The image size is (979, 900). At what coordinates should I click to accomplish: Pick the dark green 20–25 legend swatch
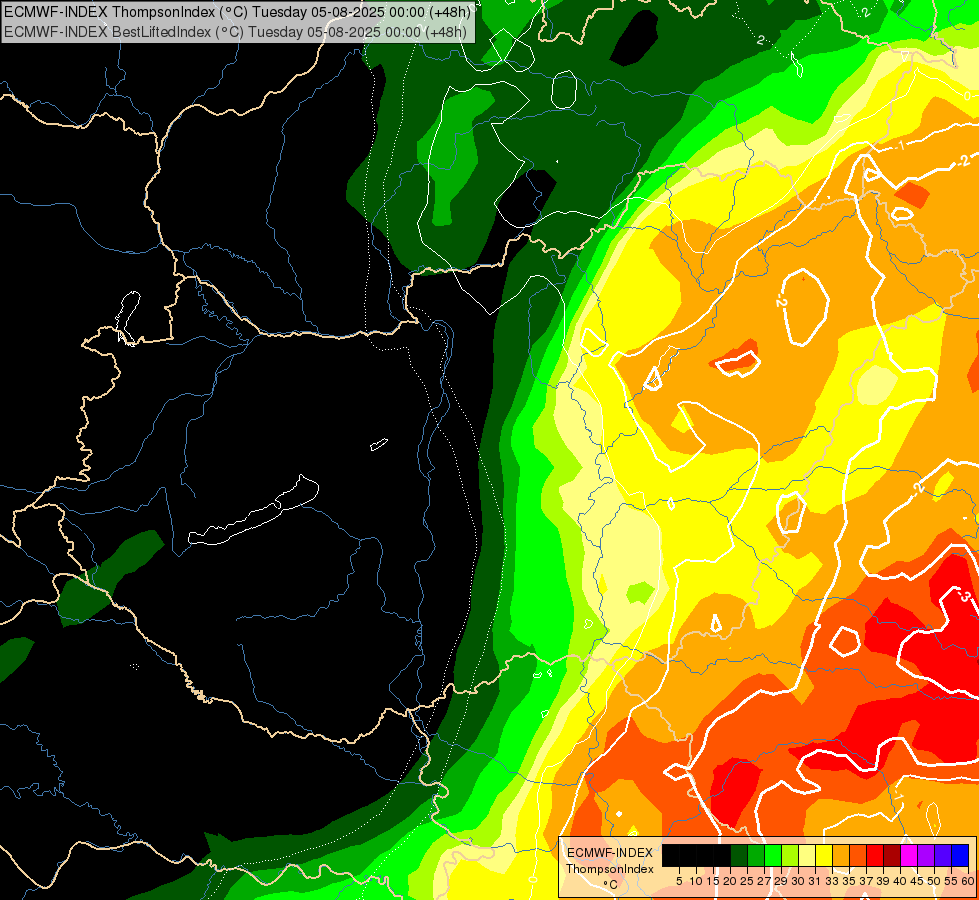click(739, 855)
